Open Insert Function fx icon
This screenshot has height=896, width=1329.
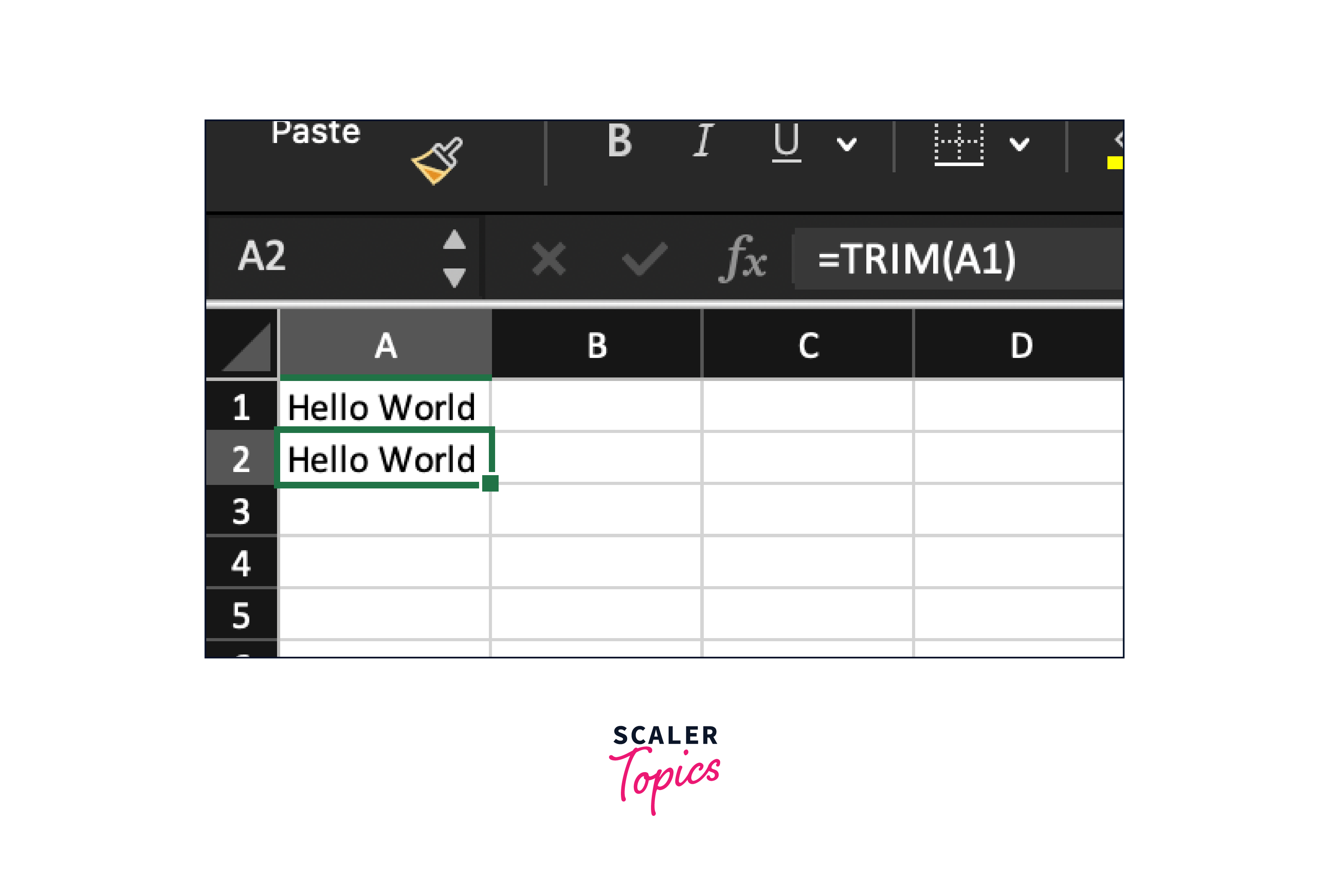pyautogui.click(x=742, y=259)
